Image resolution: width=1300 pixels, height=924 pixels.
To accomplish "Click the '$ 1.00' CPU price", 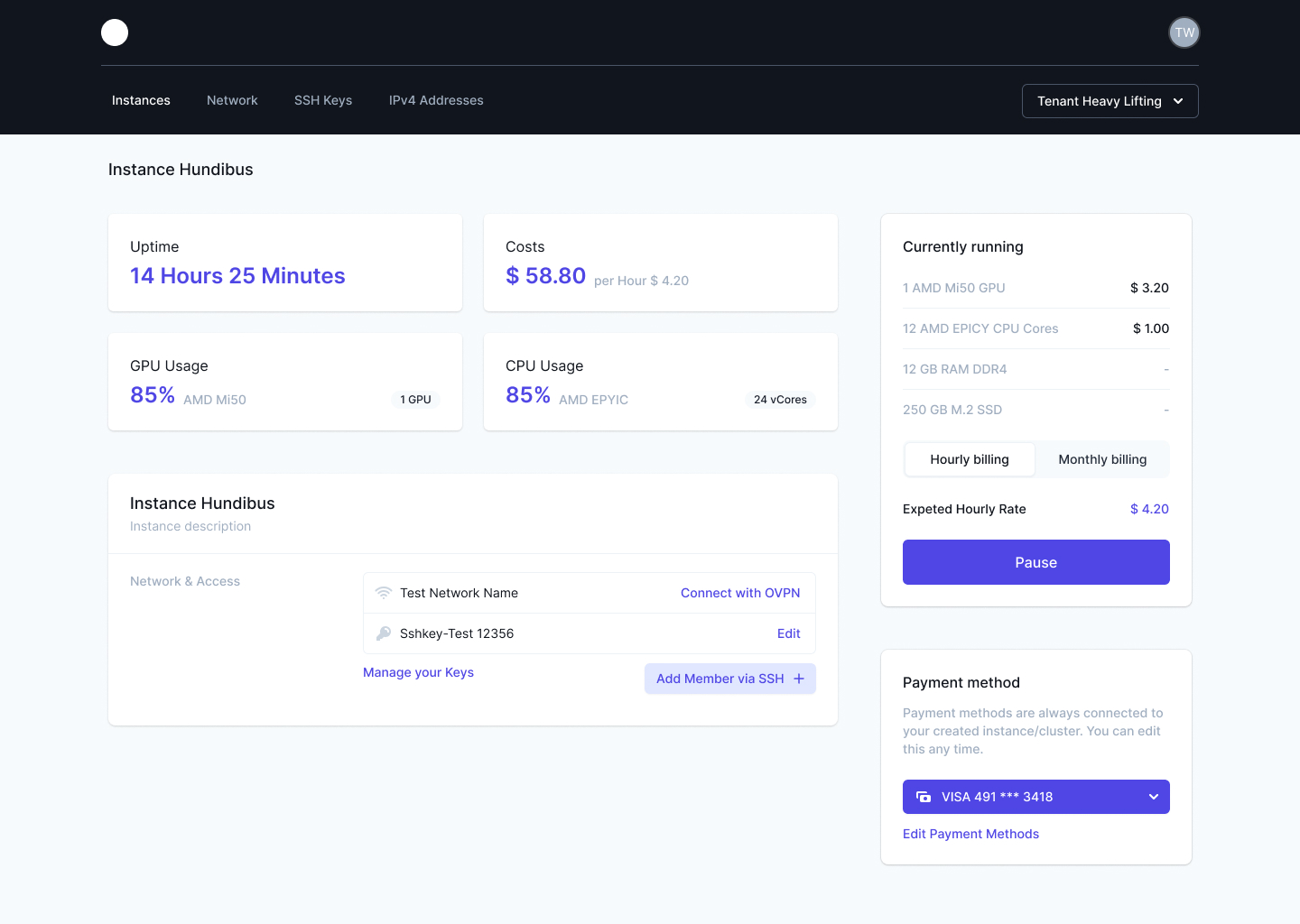I will coord(1151,328).
